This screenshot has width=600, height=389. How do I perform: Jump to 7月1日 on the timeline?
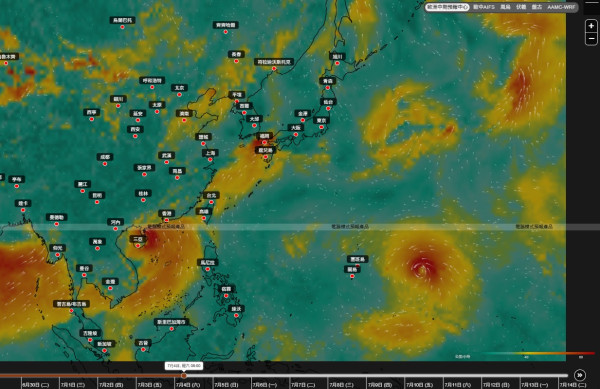click(73, 385)
